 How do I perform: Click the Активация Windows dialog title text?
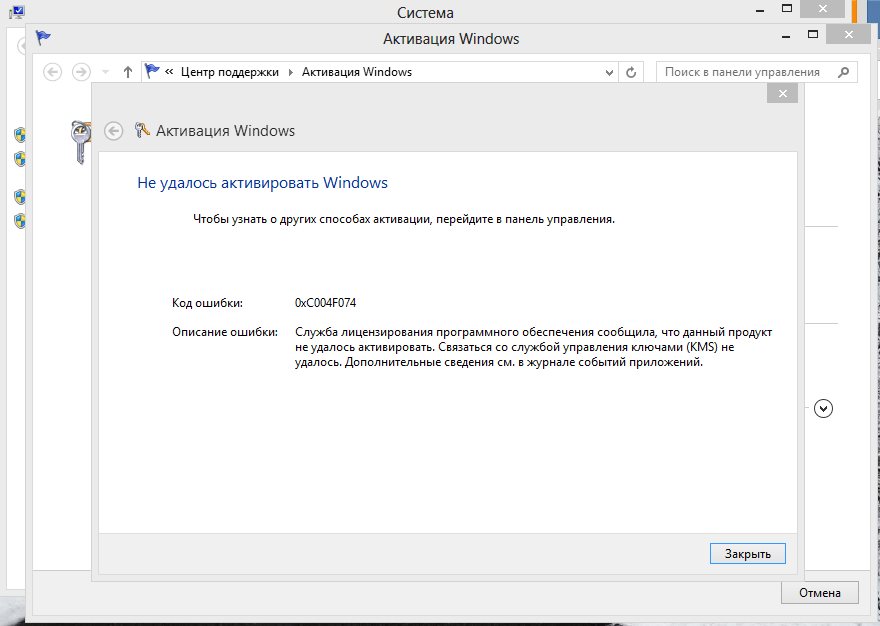pyautogui.click(x=225, y=131)
